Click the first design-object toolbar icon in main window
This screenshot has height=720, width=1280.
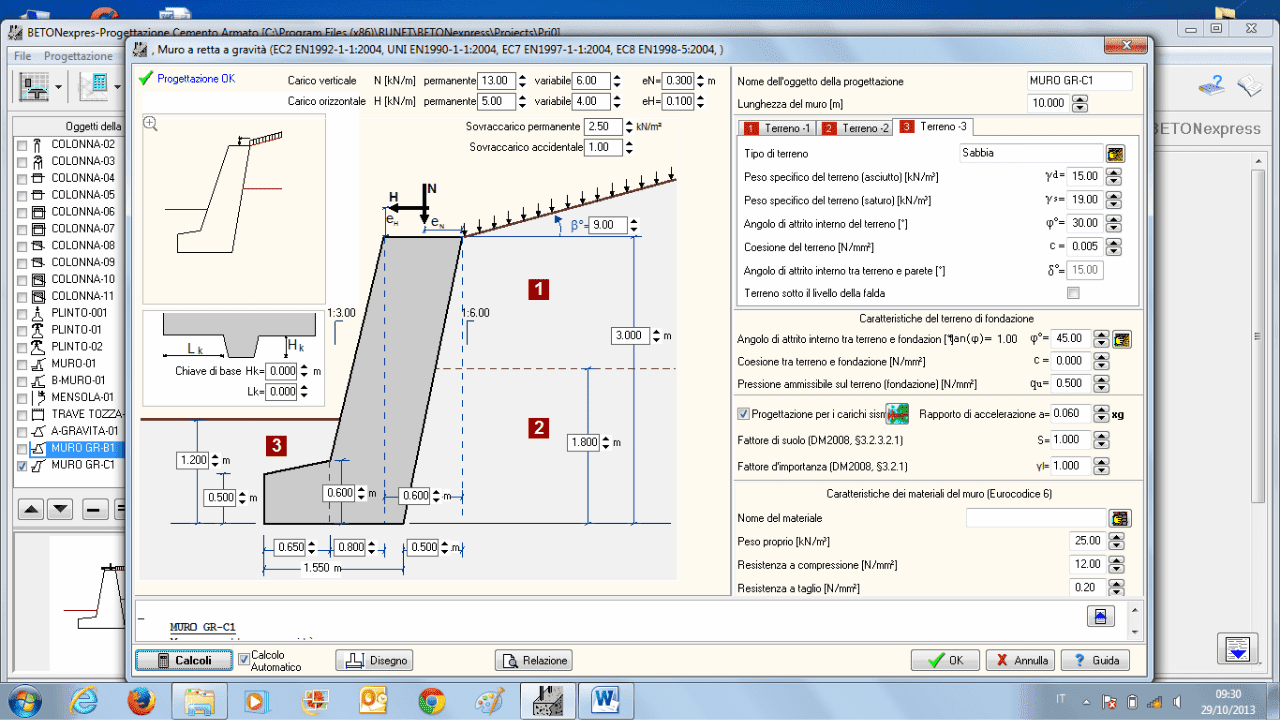[35, 87]
